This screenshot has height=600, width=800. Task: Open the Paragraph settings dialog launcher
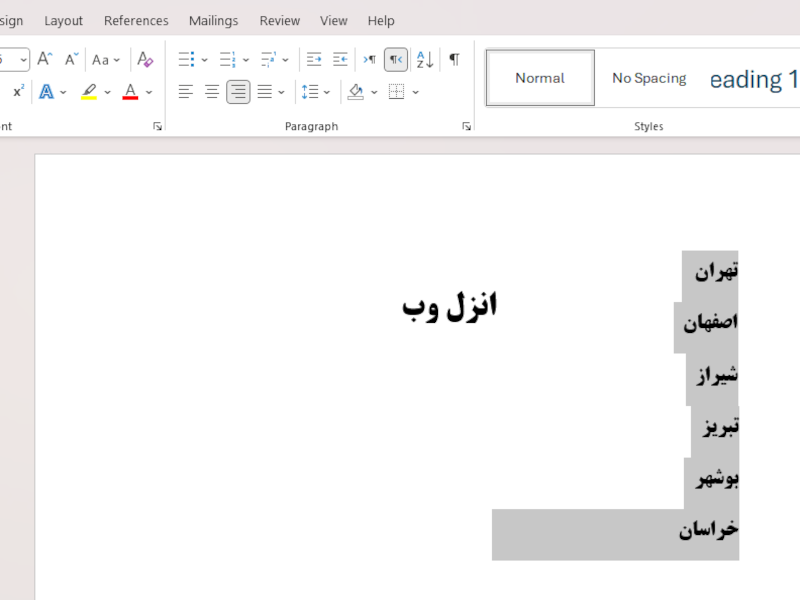466,127
